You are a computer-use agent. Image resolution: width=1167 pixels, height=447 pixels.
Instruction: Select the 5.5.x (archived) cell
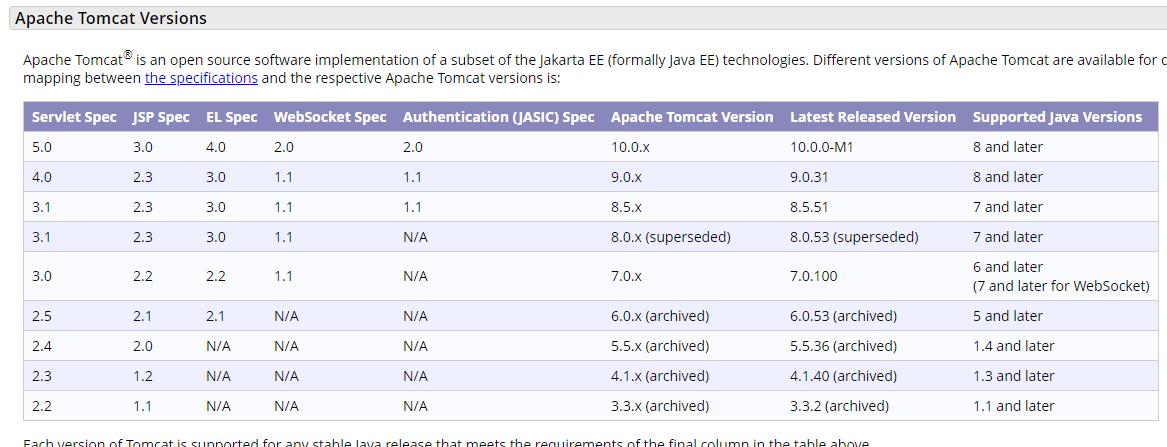click(x=660, y=346)
